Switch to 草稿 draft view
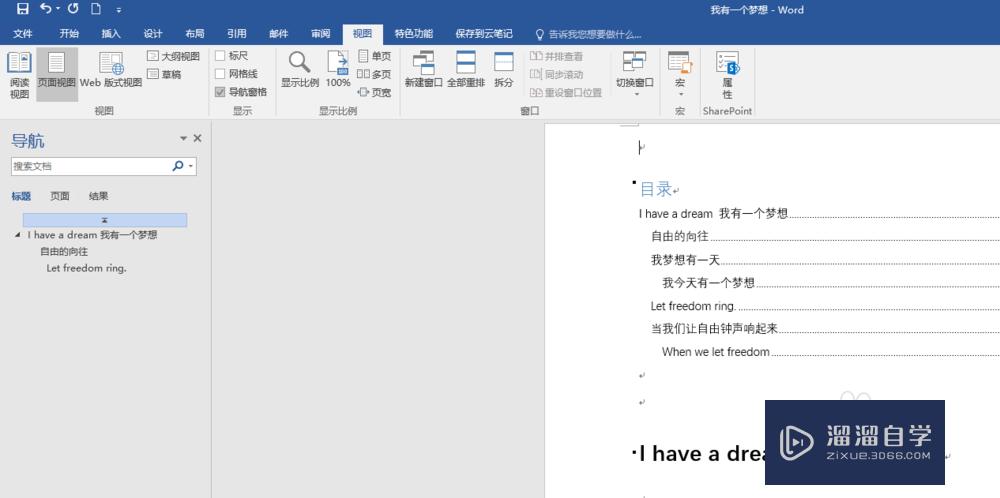Viewport: 1000px width, 498px height. tap(165, 74)
